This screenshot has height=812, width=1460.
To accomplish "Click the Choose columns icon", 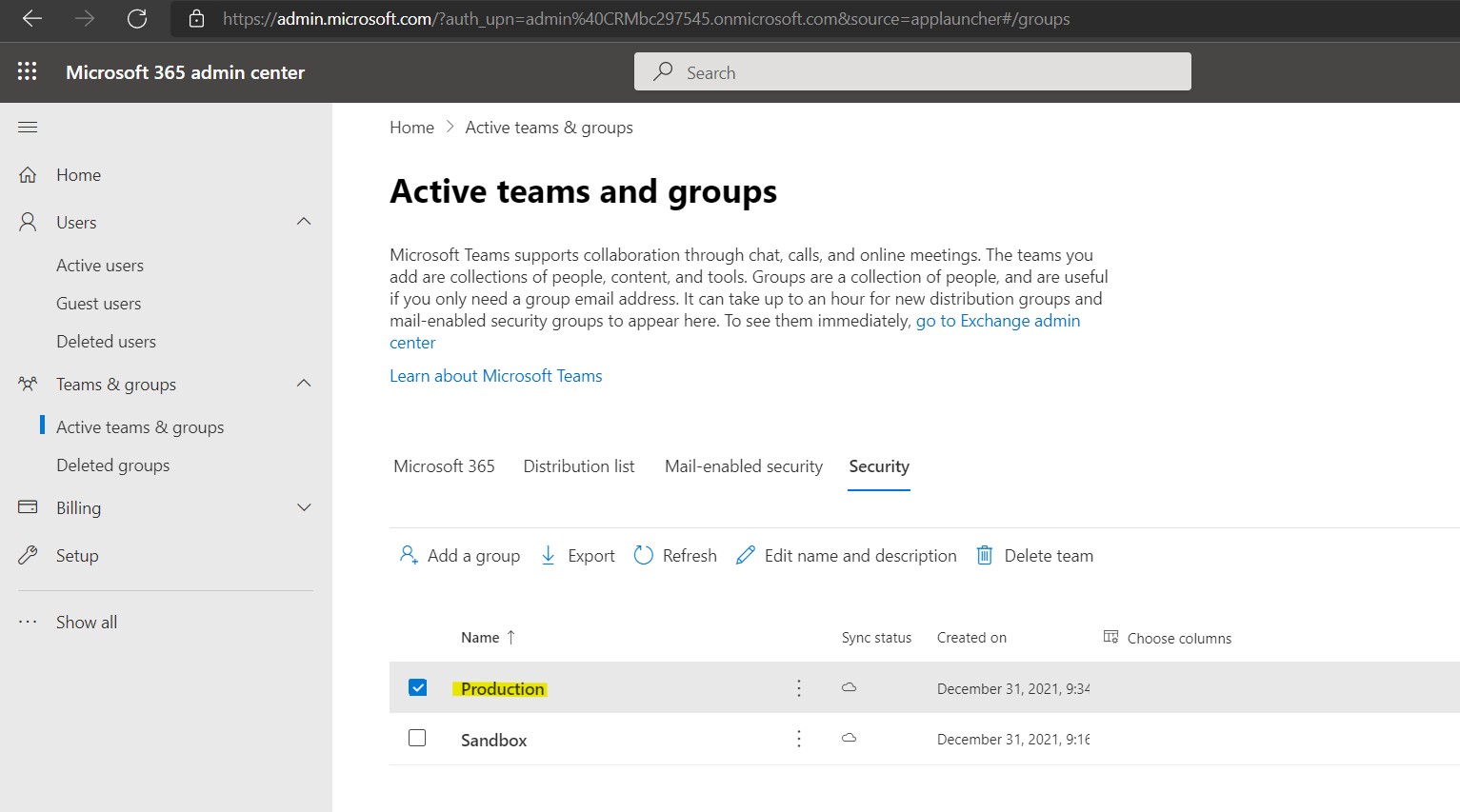I will click(x=1110, y=637).
